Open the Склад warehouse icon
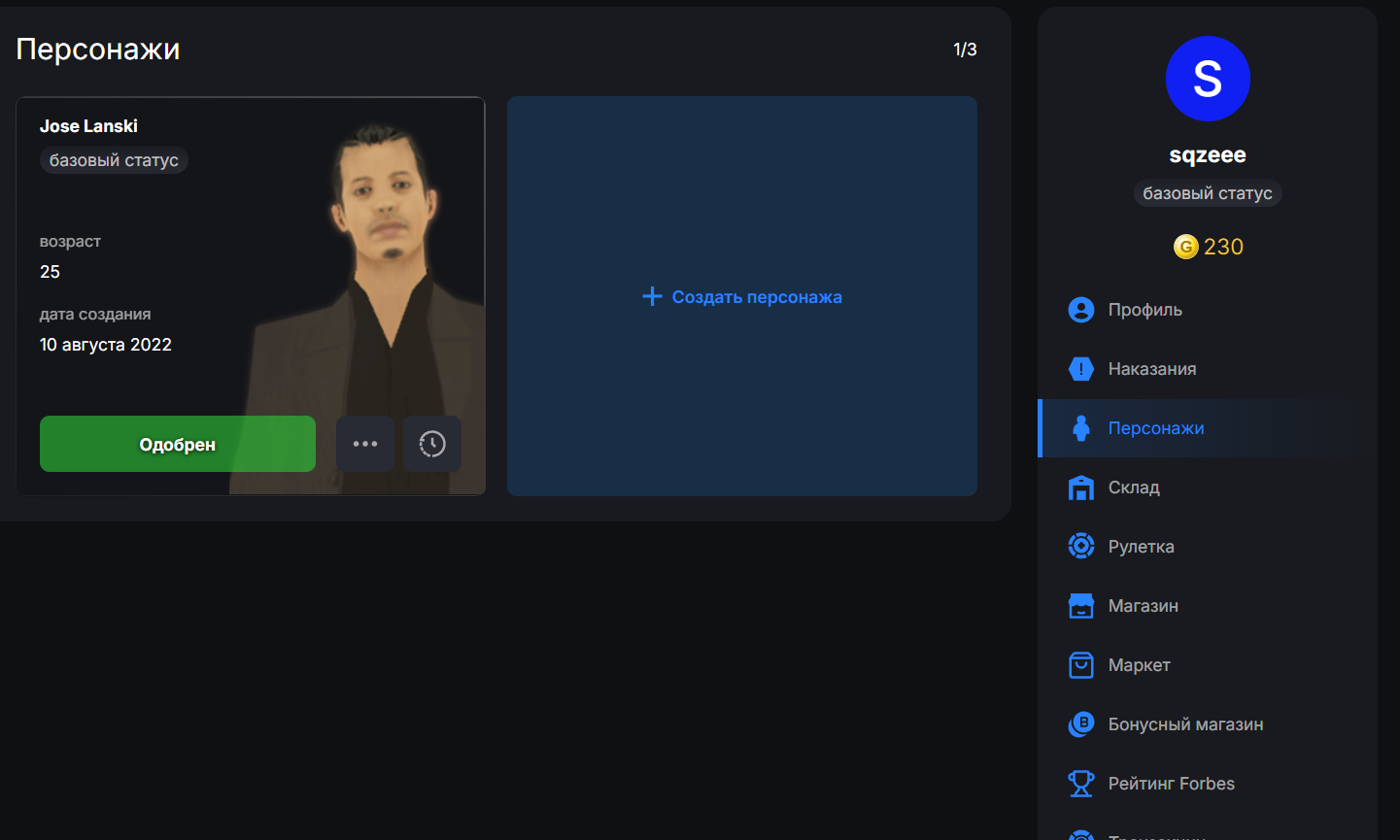The width and height of the screenshot is (1400, 840). 1080,487
